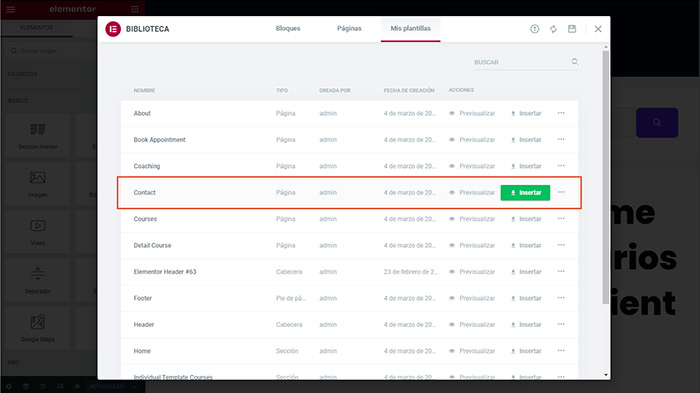Sort templates by Nombre column
The width and height of the screenshot is (700, 393).
[144, 90]
